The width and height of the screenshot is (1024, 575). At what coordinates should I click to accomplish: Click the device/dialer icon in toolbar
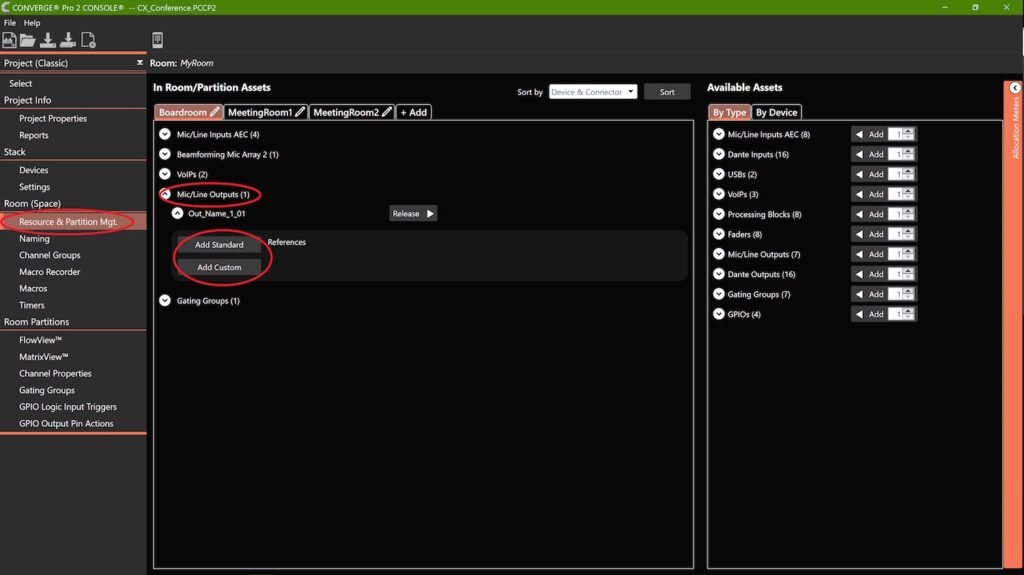(157, 40)
